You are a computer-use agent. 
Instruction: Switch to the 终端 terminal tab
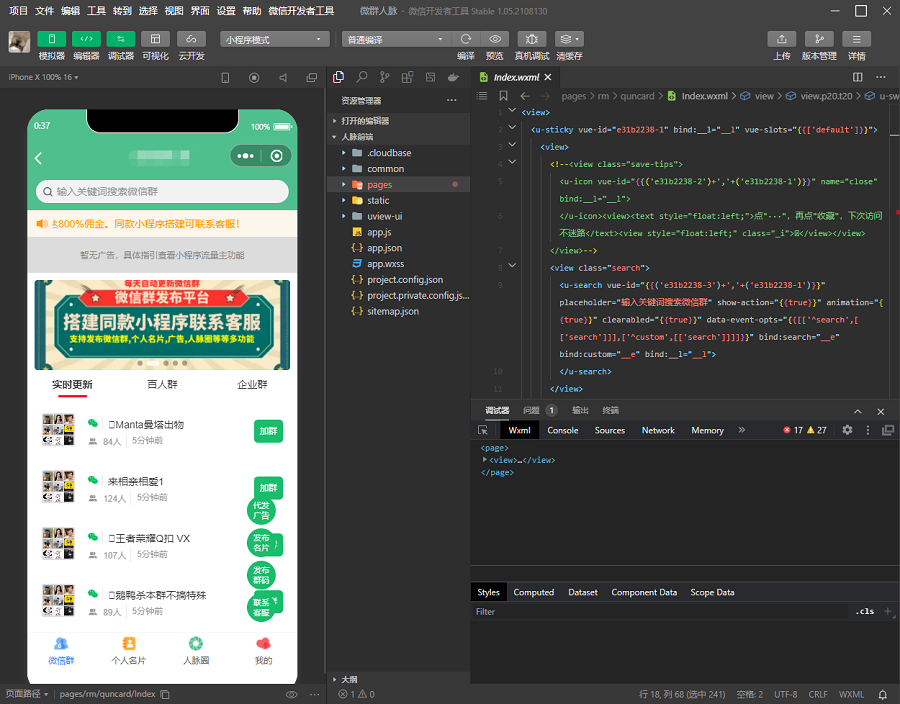(x=611, y=410)
